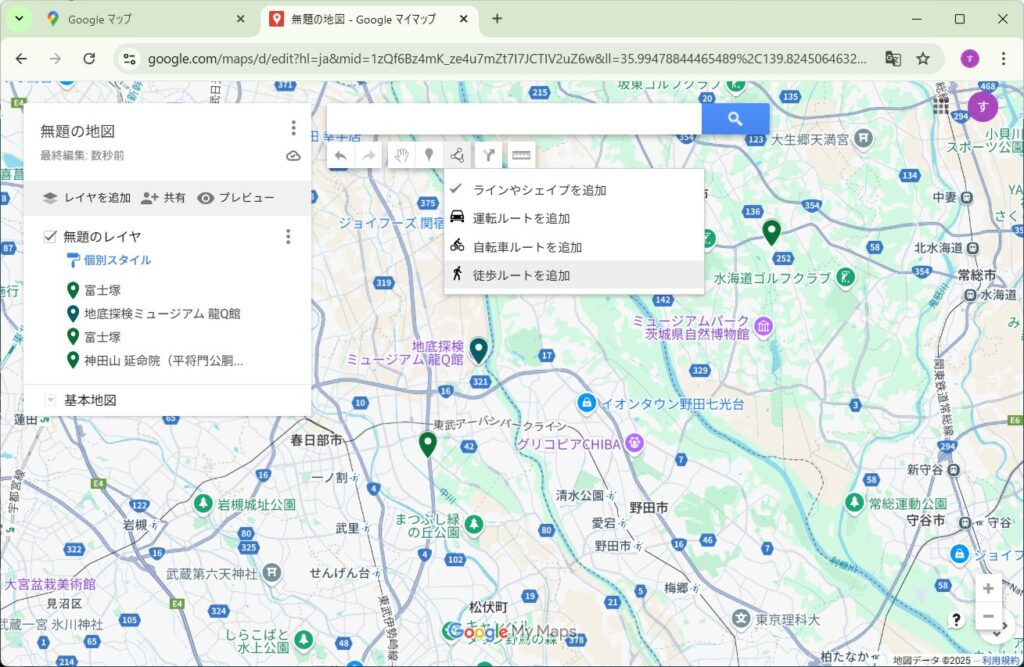Viewport: 1024px width, 667px height.
Task: Click the add directions tool icon
Action: [488, 155]
